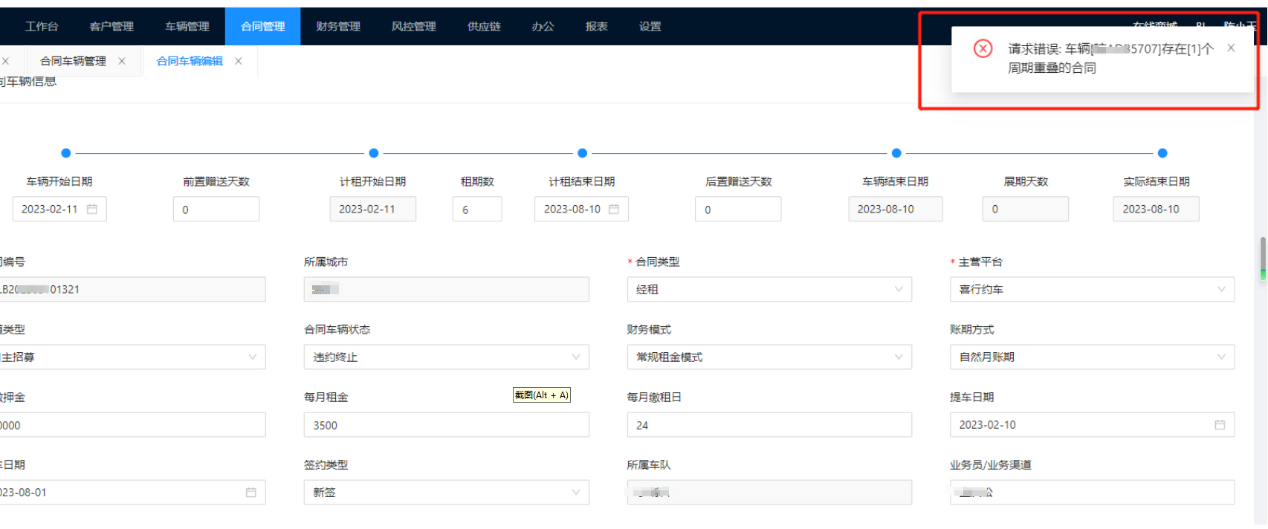Viewport: 1268px width, 529px height.
Task: Click the 所属车队 field
Action: pos(769,493)
